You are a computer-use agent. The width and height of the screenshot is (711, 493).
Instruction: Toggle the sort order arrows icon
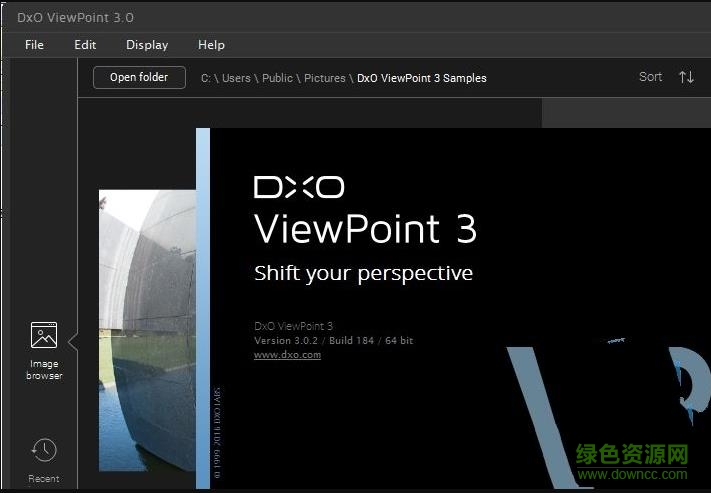click(687, 77)
